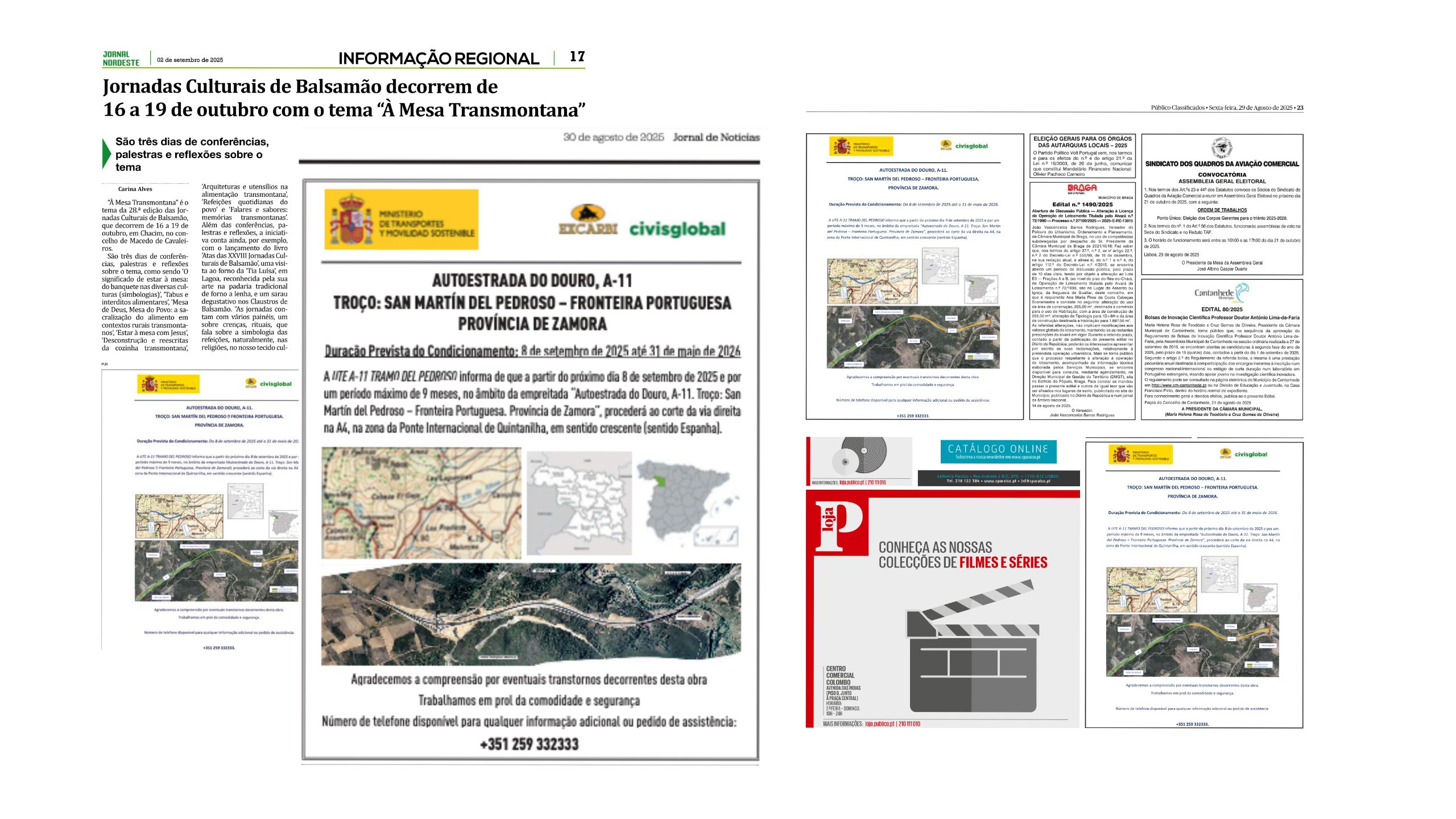Click the Edital n.º 1490/2025 title

tap(1082, 204)
